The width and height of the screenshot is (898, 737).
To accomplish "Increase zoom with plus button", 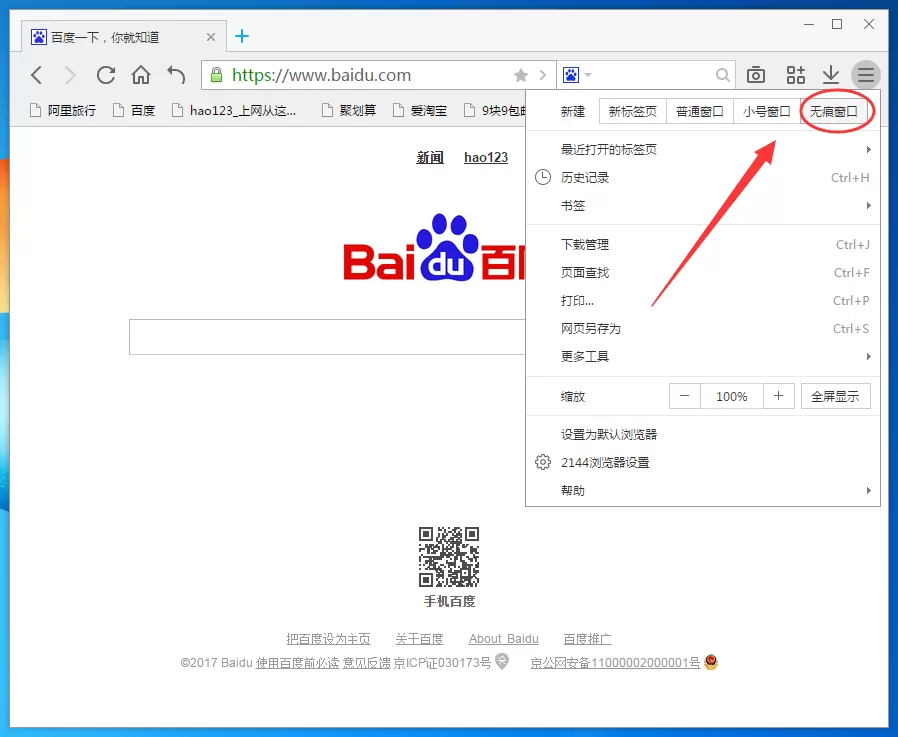I will (x=779, y=396).
